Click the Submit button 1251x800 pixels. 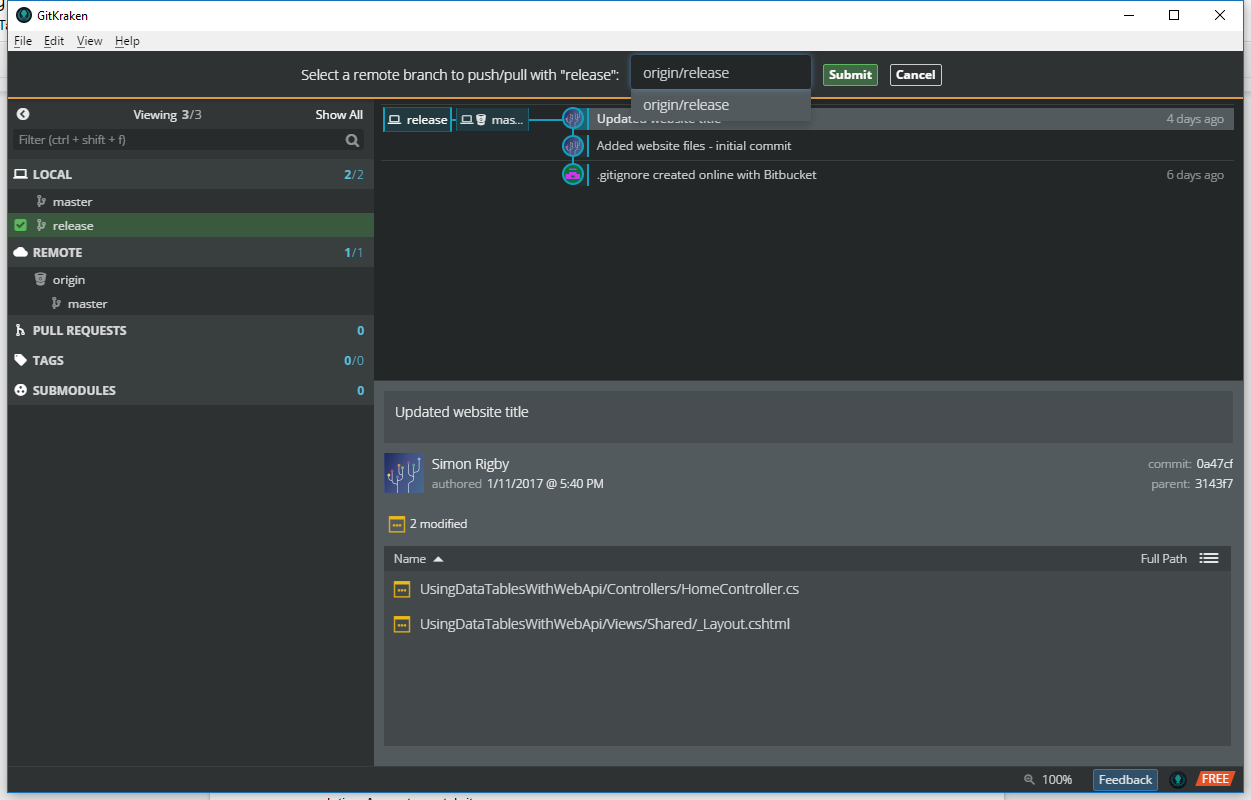tap(850, 75)
